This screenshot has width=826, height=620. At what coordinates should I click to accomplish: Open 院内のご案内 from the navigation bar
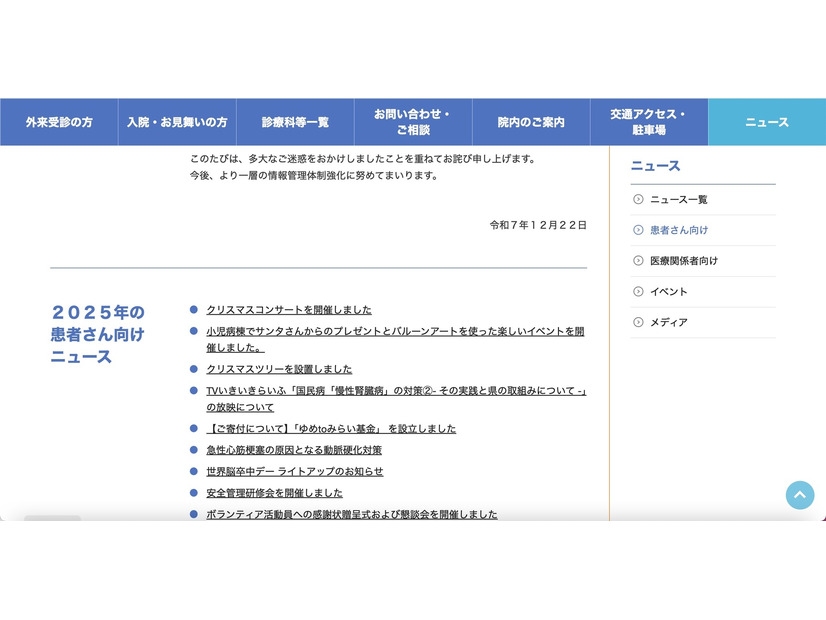pos(531,122)
